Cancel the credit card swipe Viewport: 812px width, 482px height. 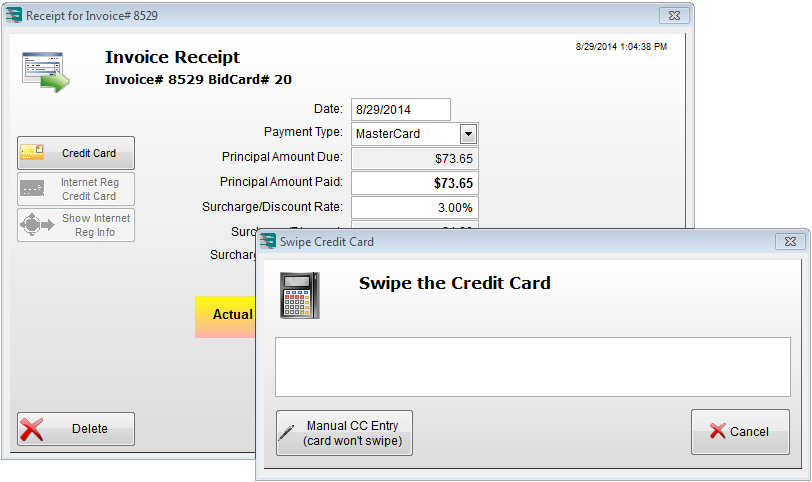click(x=740, y=432)
